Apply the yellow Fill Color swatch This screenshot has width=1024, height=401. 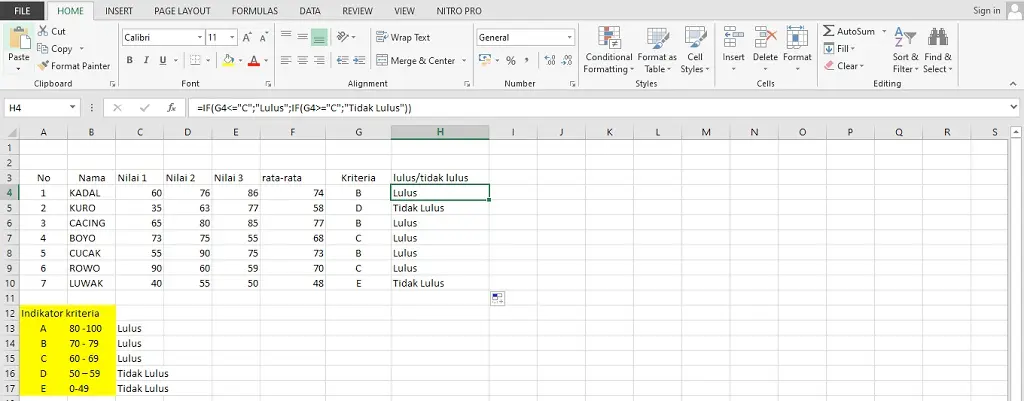coord(229,60)
